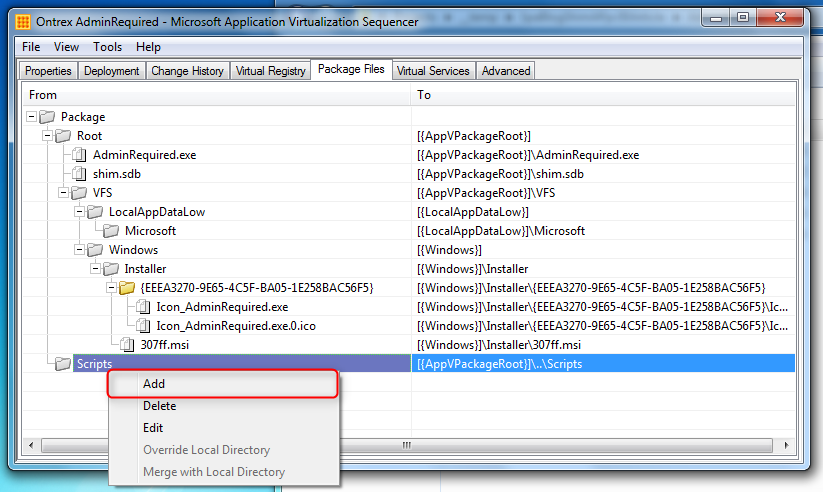Screen dimensions: 823x492
Task: Click the [{AppVPackageRoot}]\shim.sdb target cell
Action: [603, 174]
